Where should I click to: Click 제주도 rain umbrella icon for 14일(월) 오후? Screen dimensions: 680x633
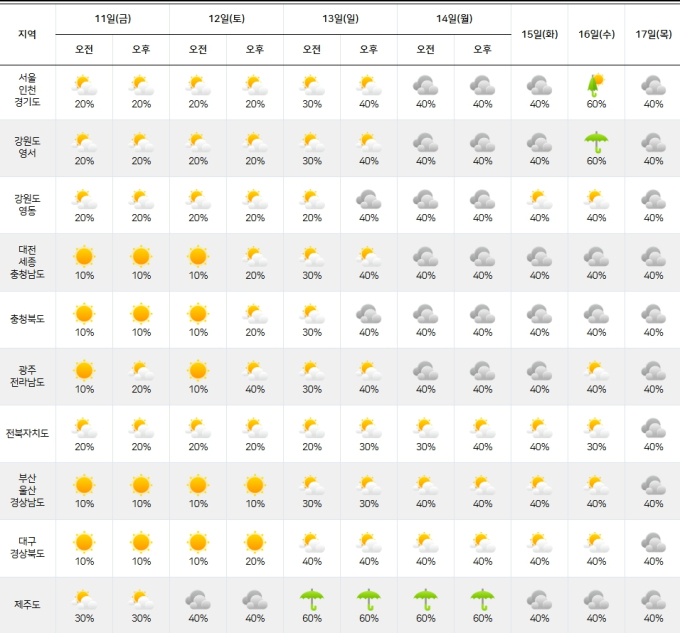(482, 600)
